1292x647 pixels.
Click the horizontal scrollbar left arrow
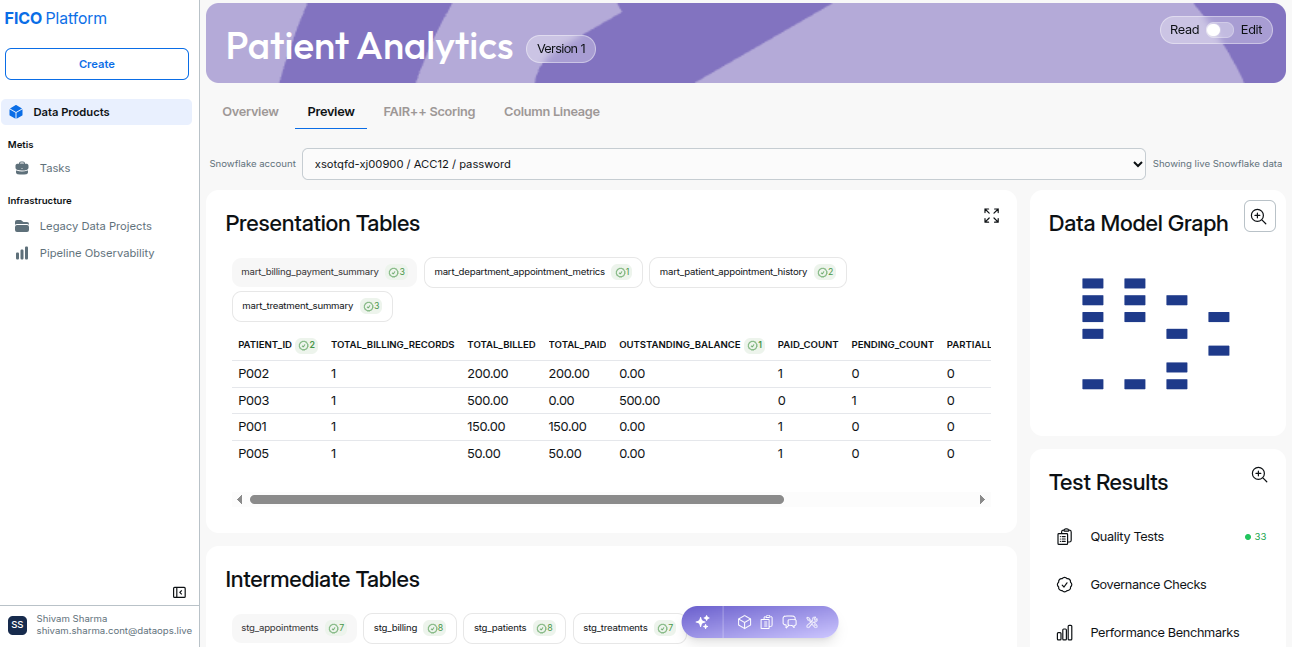click(x=240, y=499)
